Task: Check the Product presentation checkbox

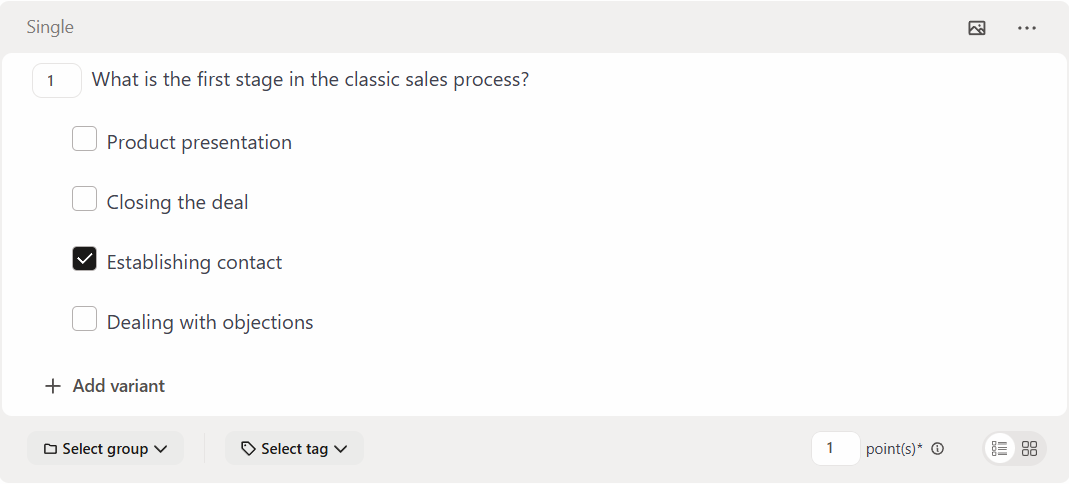Action: pos(85,139)
